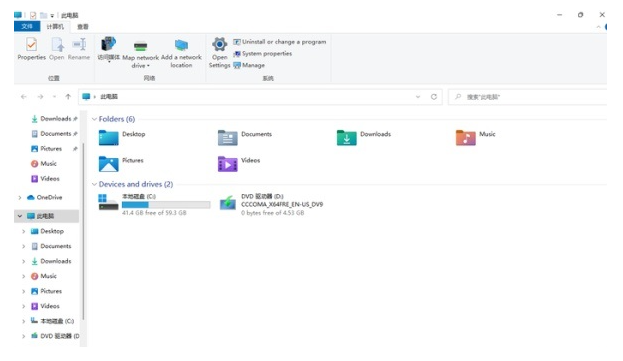Expand the OneDrive tree node
Viewport: 623px width, 361px height.
[x=20, y=197]
